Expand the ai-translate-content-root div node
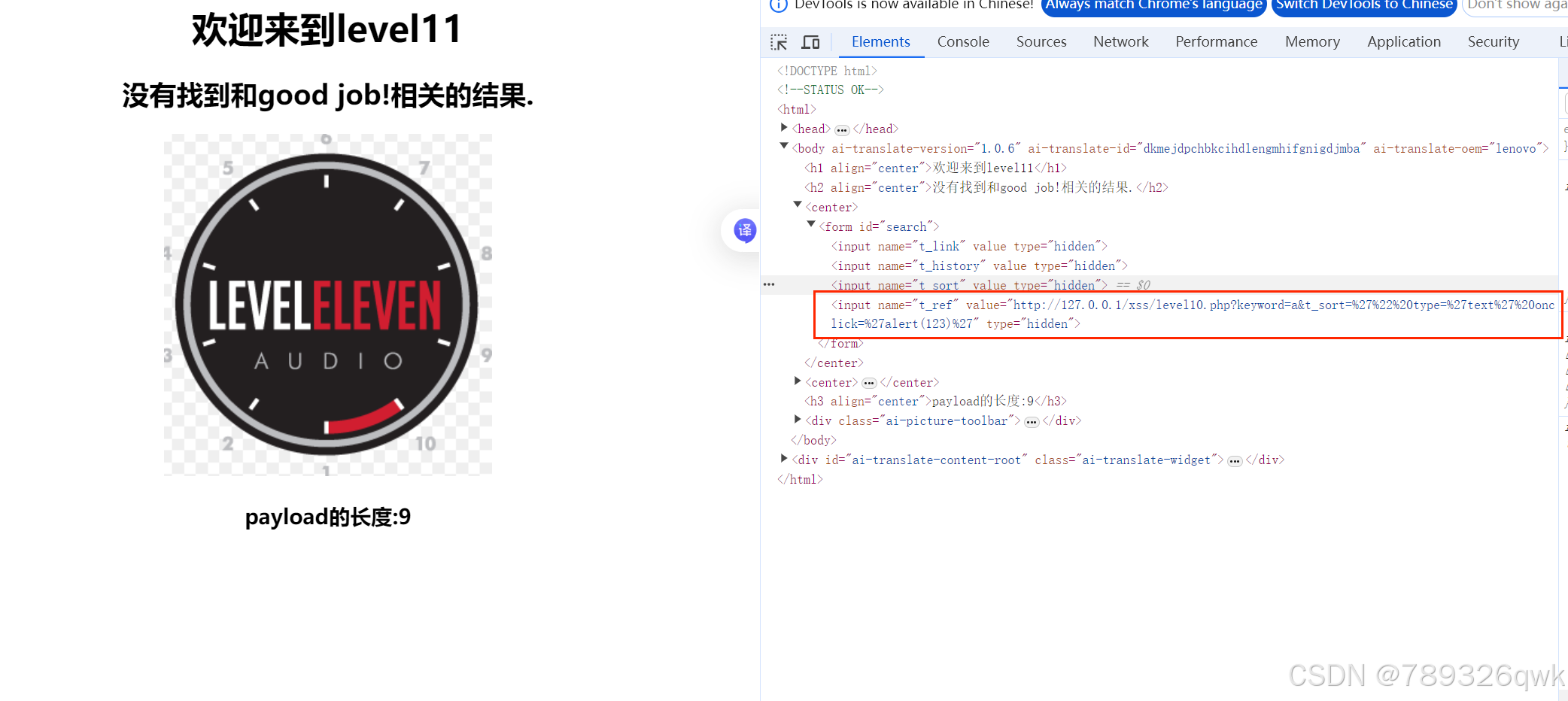 coord(784,459)
